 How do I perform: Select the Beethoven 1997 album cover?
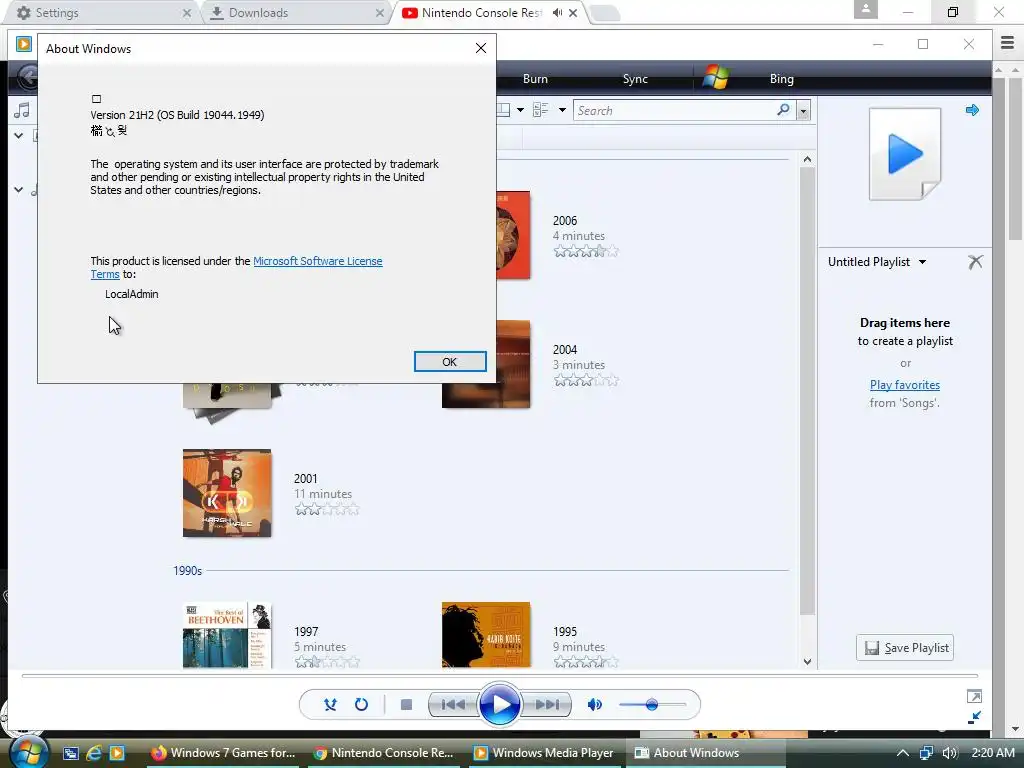pos(227,635)
